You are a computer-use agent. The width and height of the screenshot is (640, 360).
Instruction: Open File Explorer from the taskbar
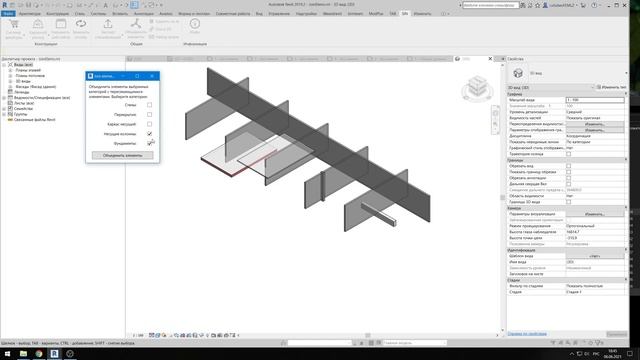pyautogui.click(x=23, y=354)
